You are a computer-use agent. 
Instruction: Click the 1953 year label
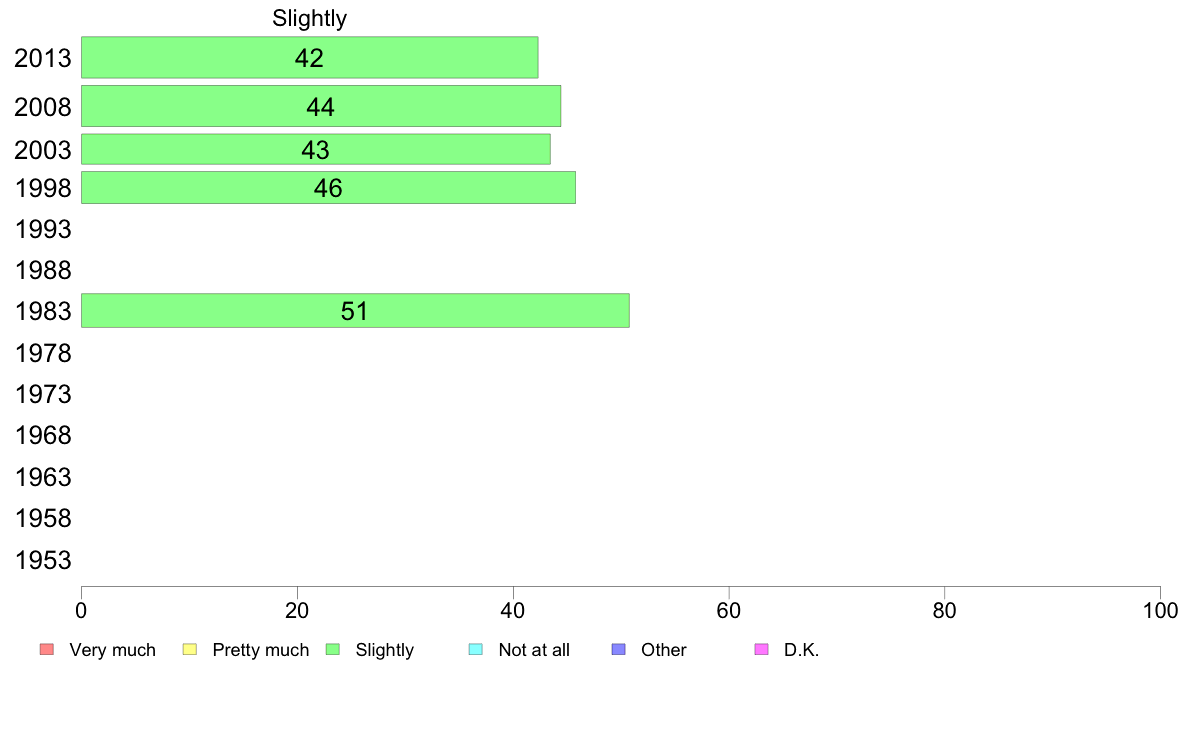(43, 561)
